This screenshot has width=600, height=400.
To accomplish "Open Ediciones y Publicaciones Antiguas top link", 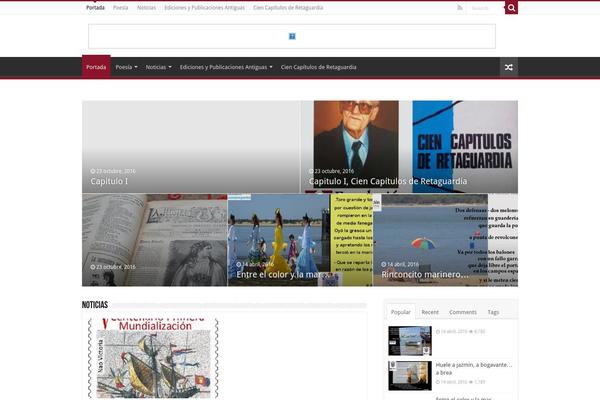I will coord(204,8).
